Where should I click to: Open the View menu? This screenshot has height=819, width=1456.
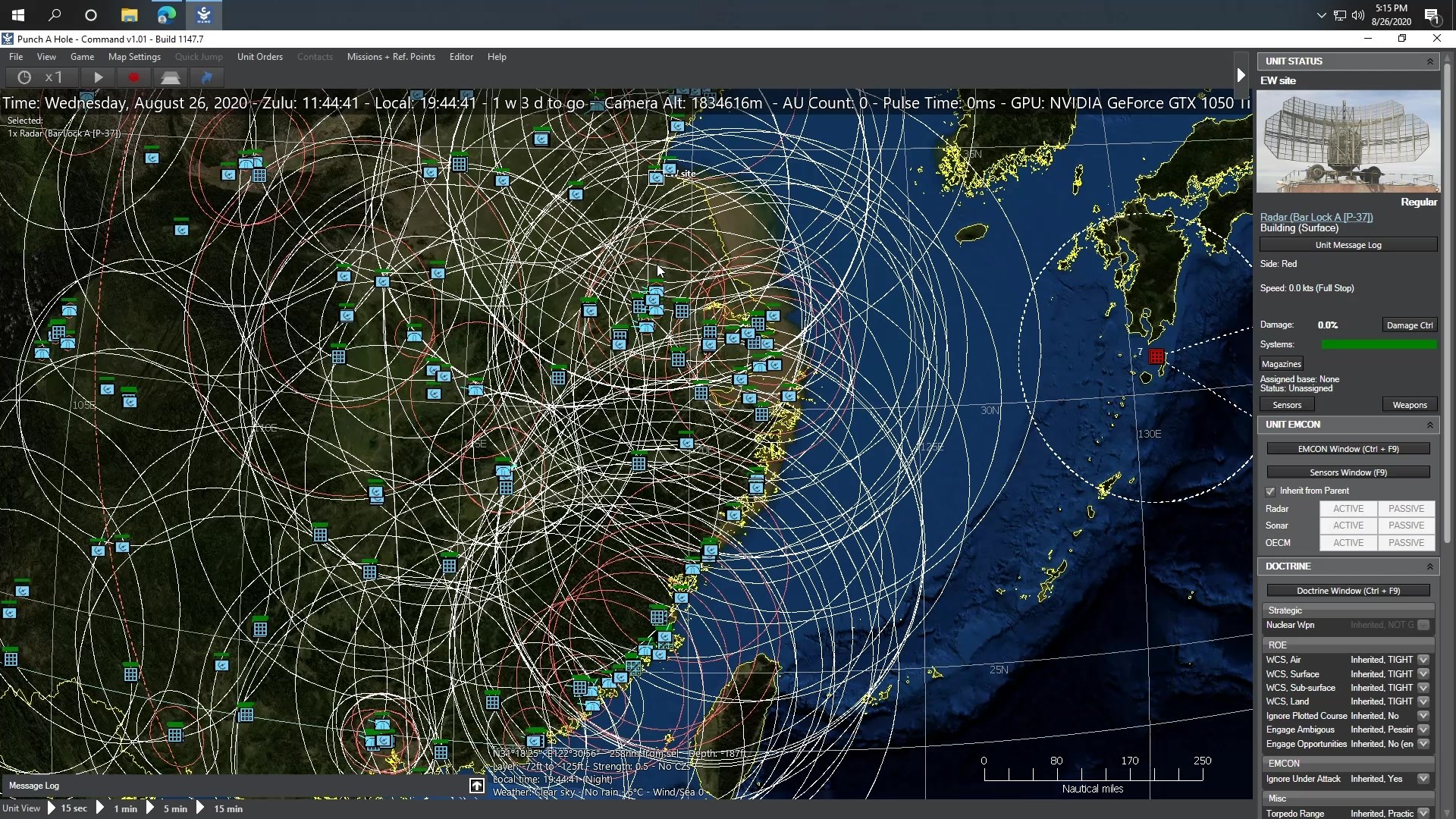click(46, 57)
